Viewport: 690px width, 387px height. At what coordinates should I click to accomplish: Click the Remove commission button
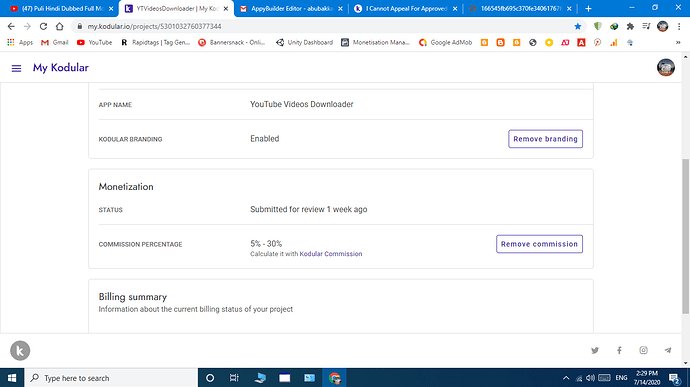coord(539,244)
